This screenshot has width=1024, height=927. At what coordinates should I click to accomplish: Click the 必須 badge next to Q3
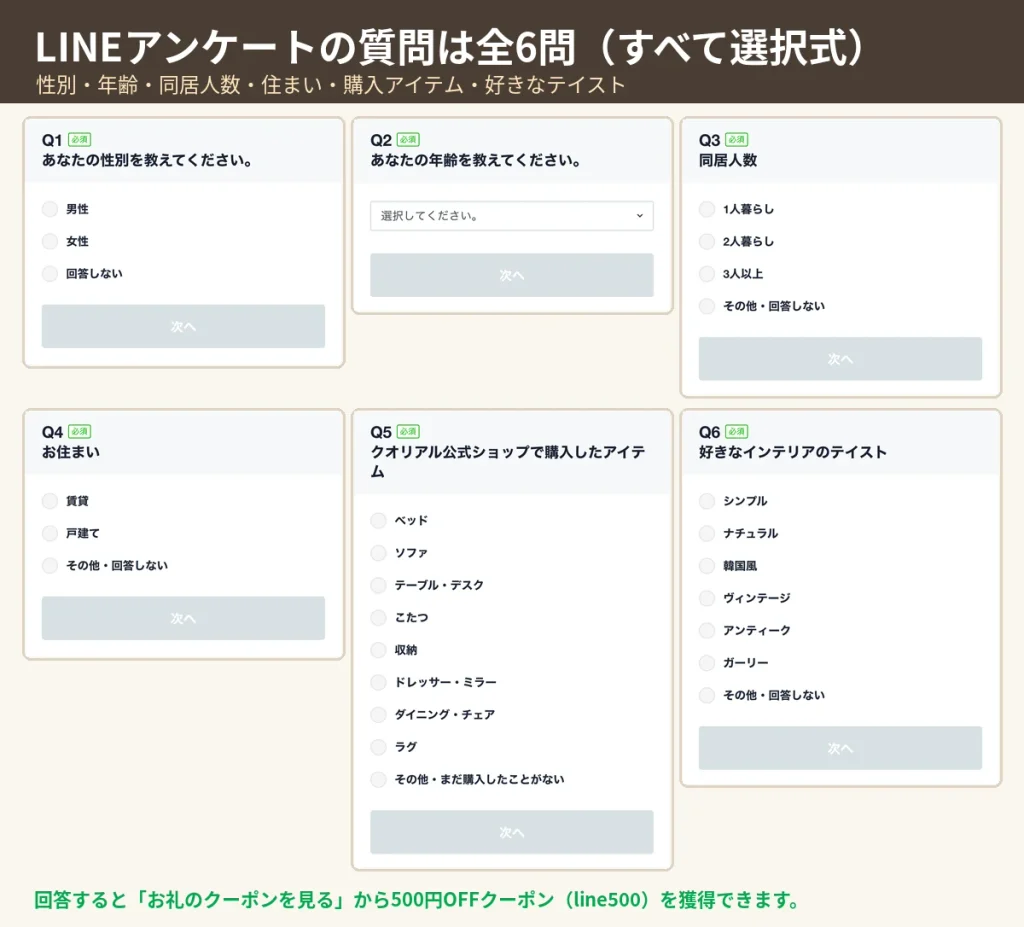tap(737, 140)
